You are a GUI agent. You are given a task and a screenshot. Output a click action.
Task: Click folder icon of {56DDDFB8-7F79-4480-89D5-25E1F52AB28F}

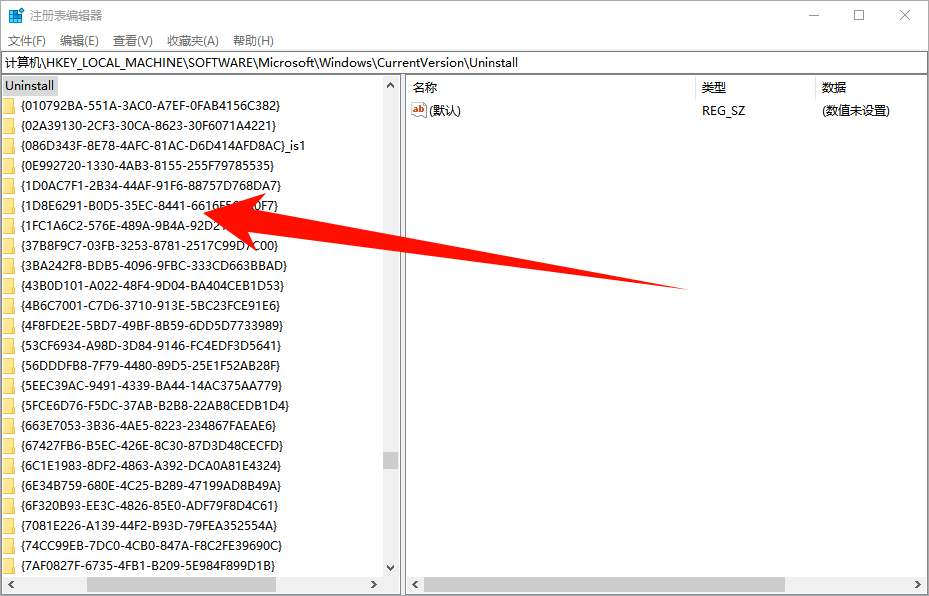click(9, 366)
